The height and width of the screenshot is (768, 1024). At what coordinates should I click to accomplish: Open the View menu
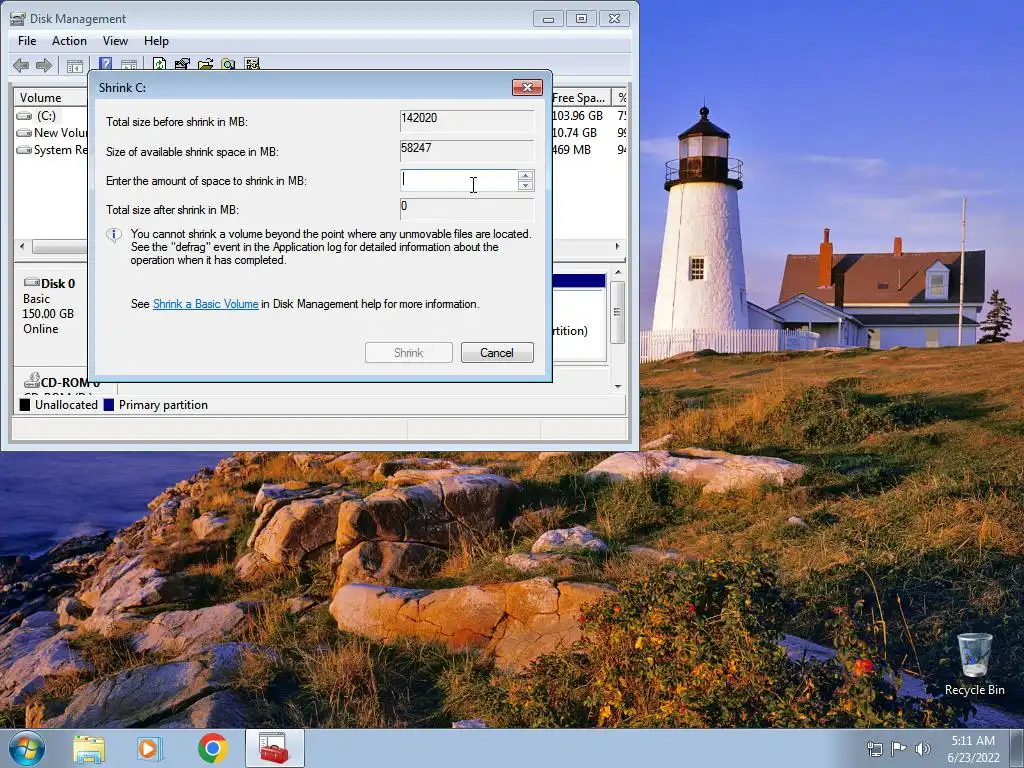tap(115, 40)
